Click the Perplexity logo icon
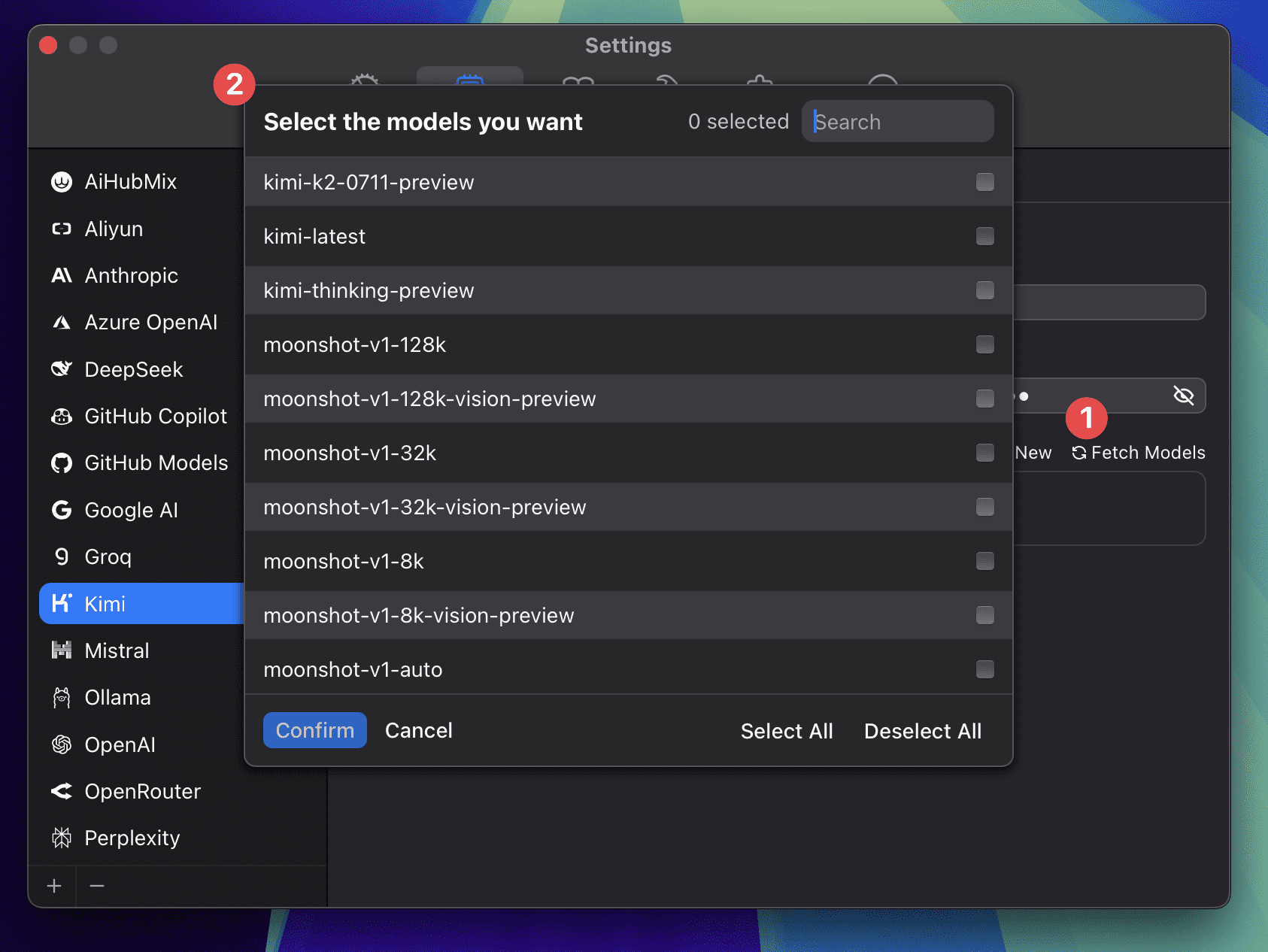 62,838
